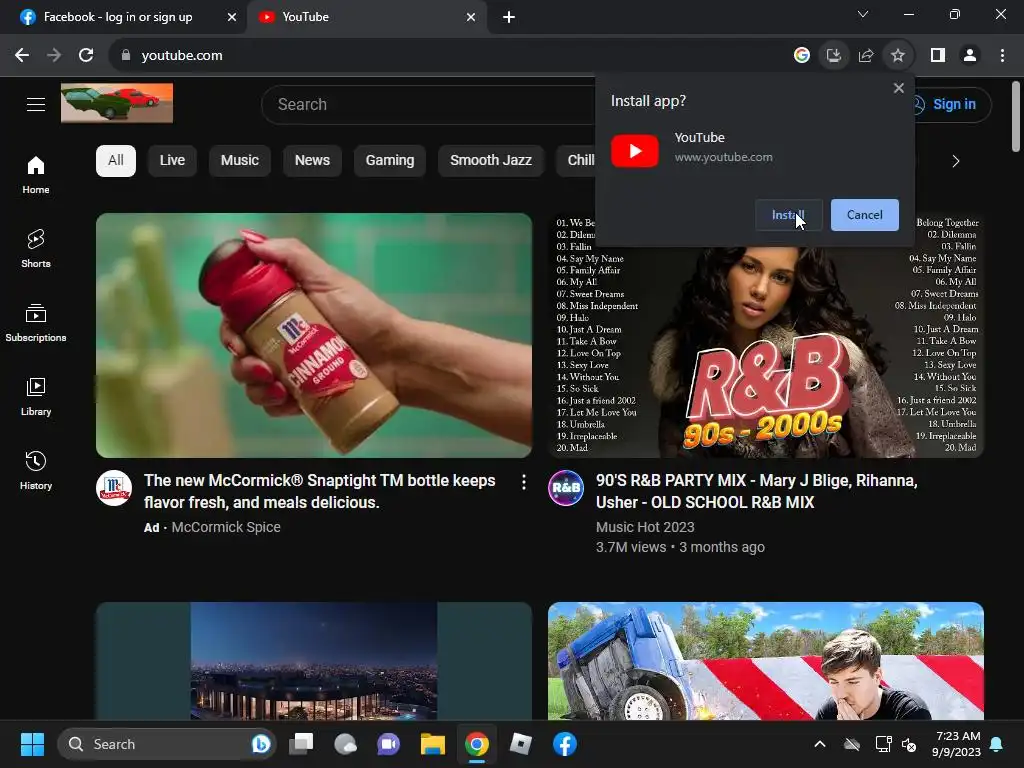Screen dimensions: 1024x768
Task: Open the Chrome three-dot menu
Action: pyautogui.click(x=1002, y=56)
